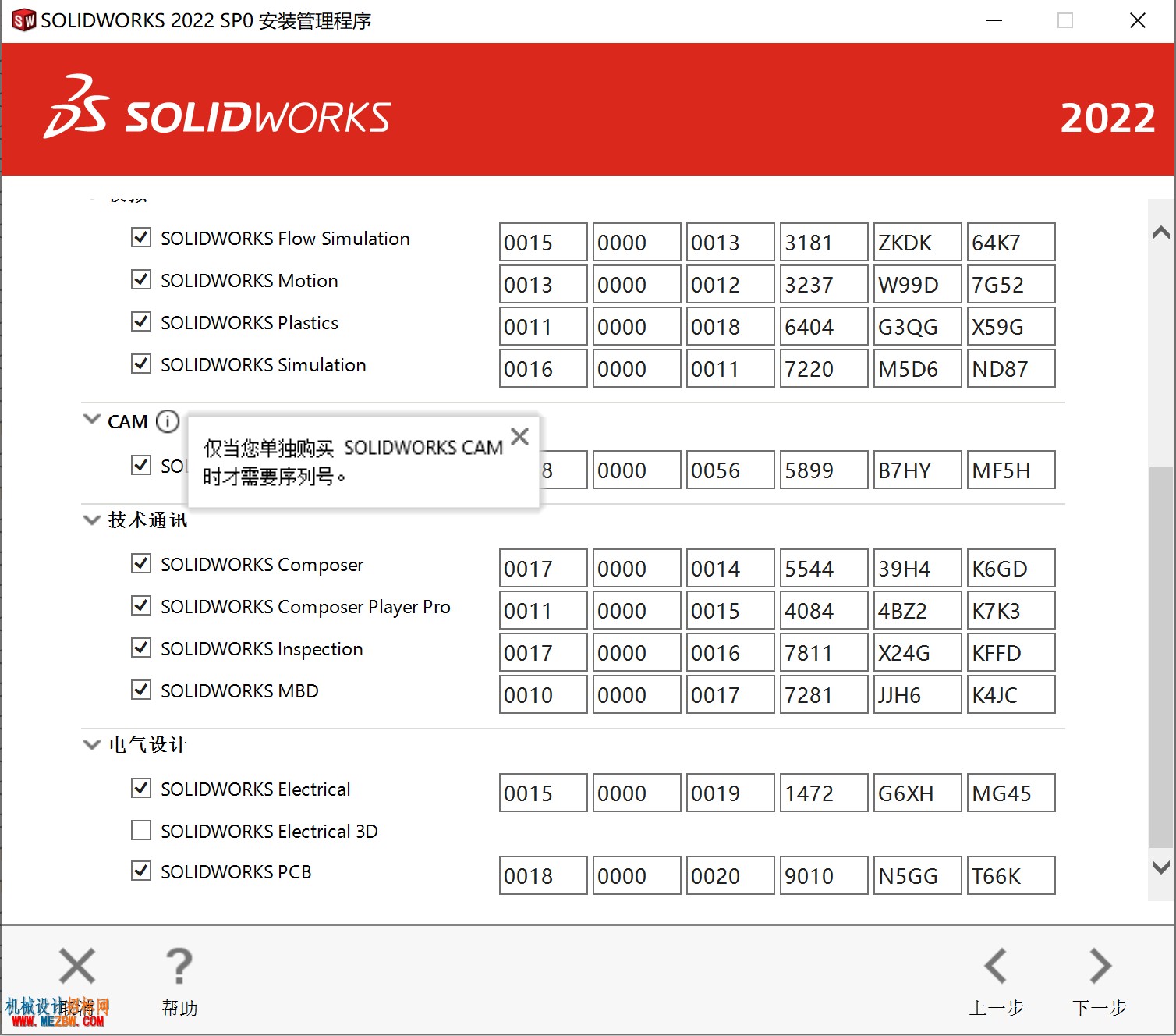Click the cancel X icon at bottom left

click(77, 966)
